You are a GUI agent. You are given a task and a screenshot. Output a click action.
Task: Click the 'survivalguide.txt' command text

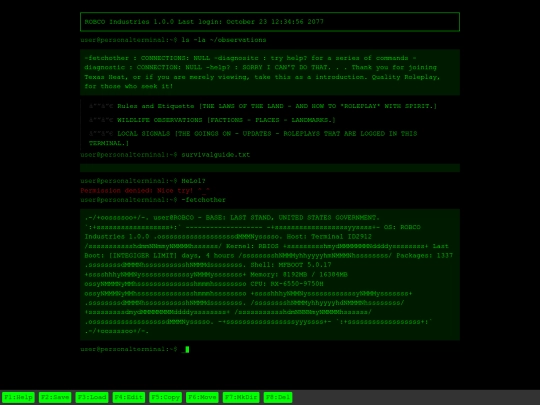[x=216, y=155]
